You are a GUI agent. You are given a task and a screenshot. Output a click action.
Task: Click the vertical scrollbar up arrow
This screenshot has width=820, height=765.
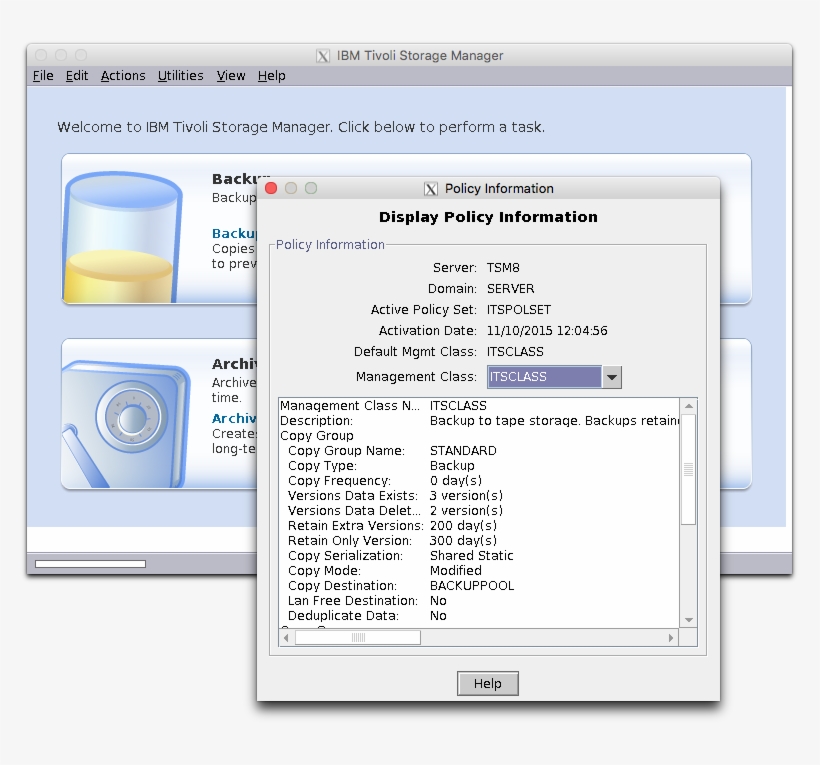[688, 405]
